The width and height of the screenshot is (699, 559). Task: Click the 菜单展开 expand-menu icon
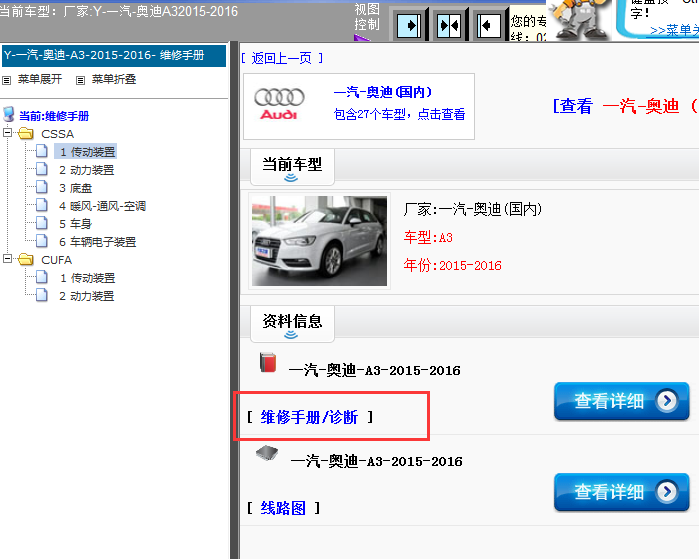[x=6, y=80]
